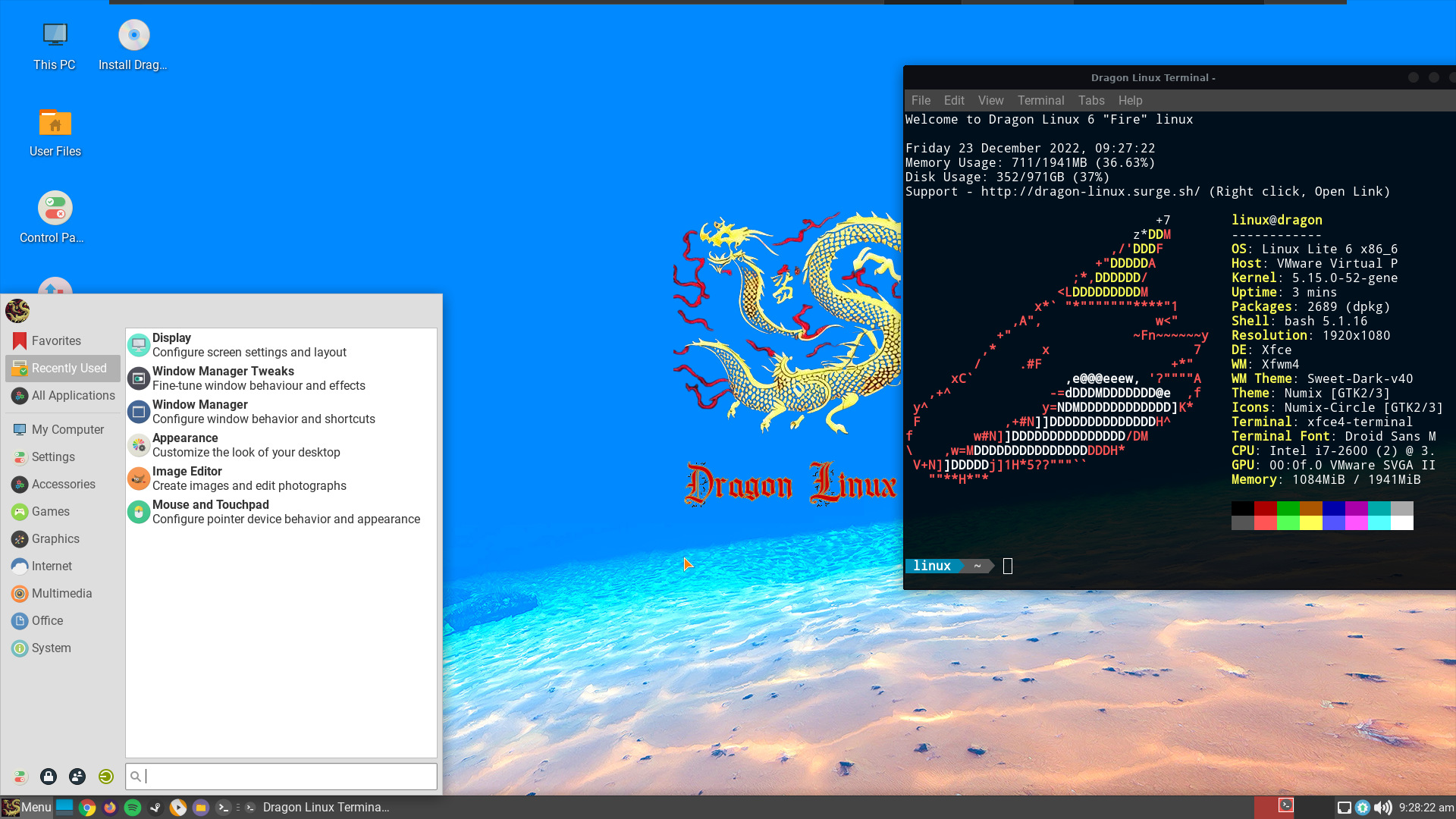Open the File menu in the terminal

tap(921, 100)
